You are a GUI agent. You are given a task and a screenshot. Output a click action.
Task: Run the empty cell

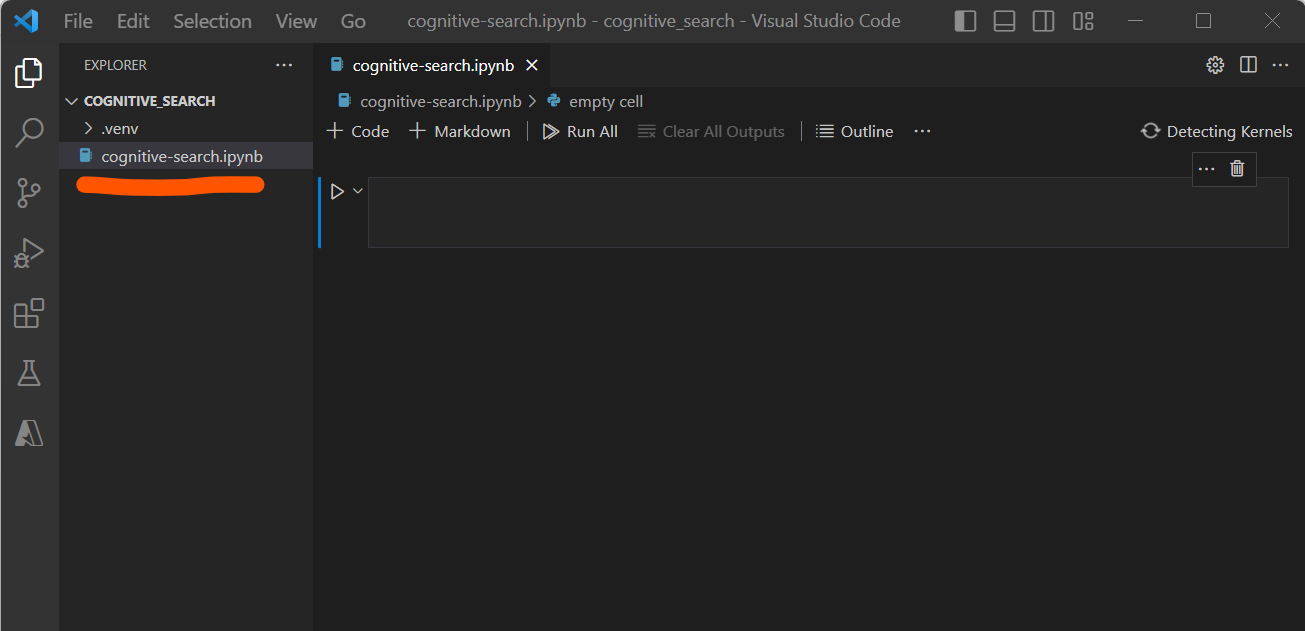(337, 191)
